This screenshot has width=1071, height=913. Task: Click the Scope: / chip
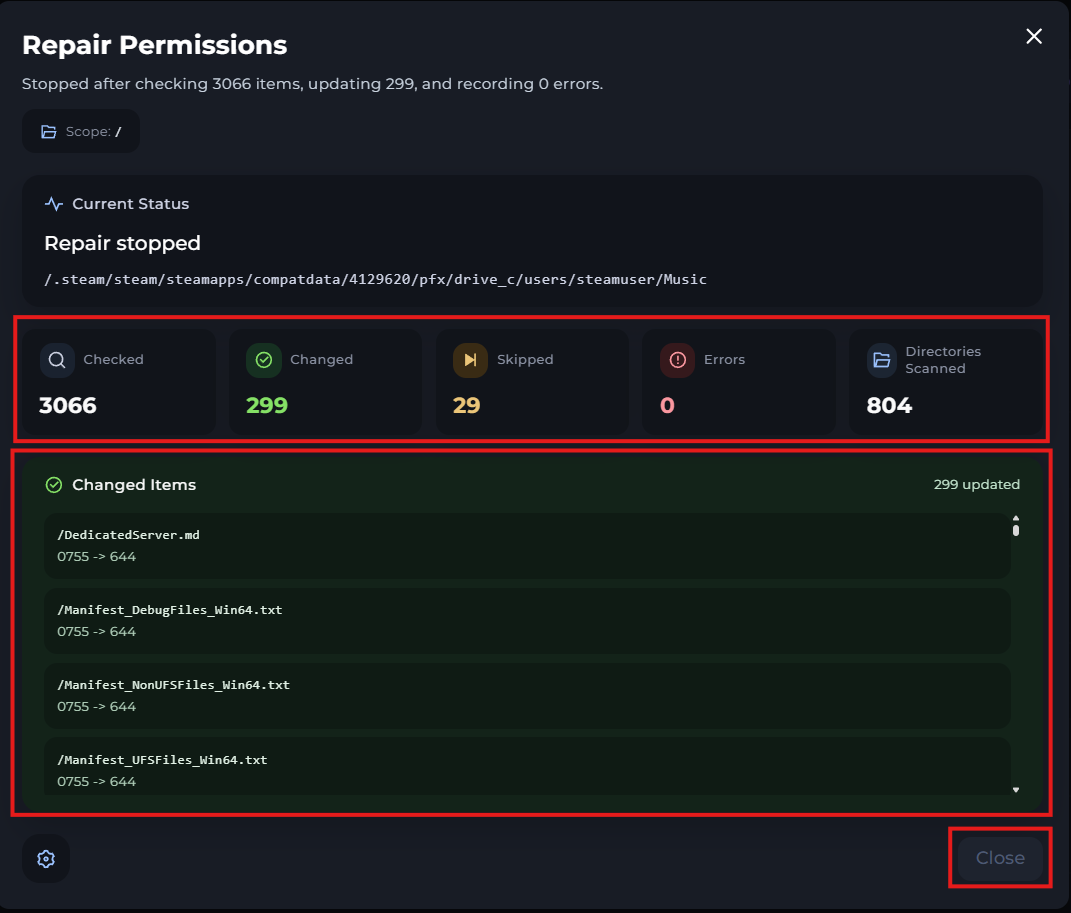(81, 132)
